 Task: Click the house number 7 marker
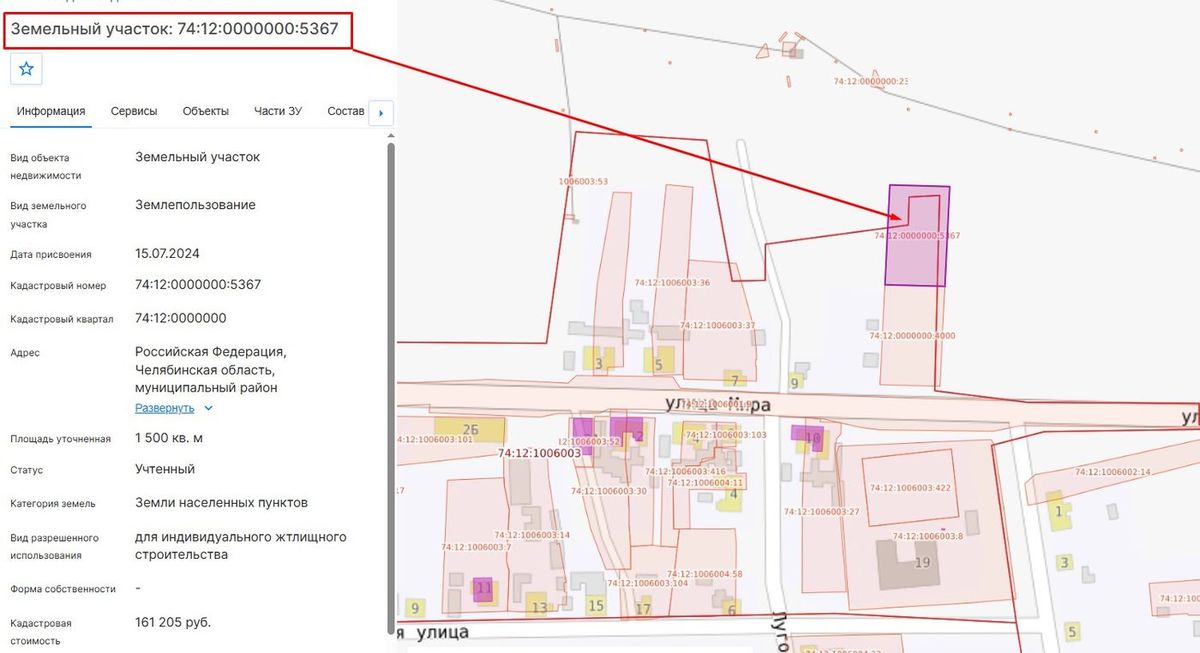[x=735, y=379]
